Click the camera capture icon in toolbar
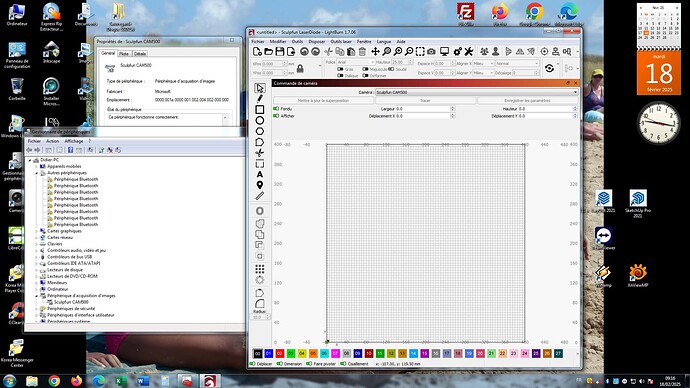690x388 pixels. click(431, 51)
